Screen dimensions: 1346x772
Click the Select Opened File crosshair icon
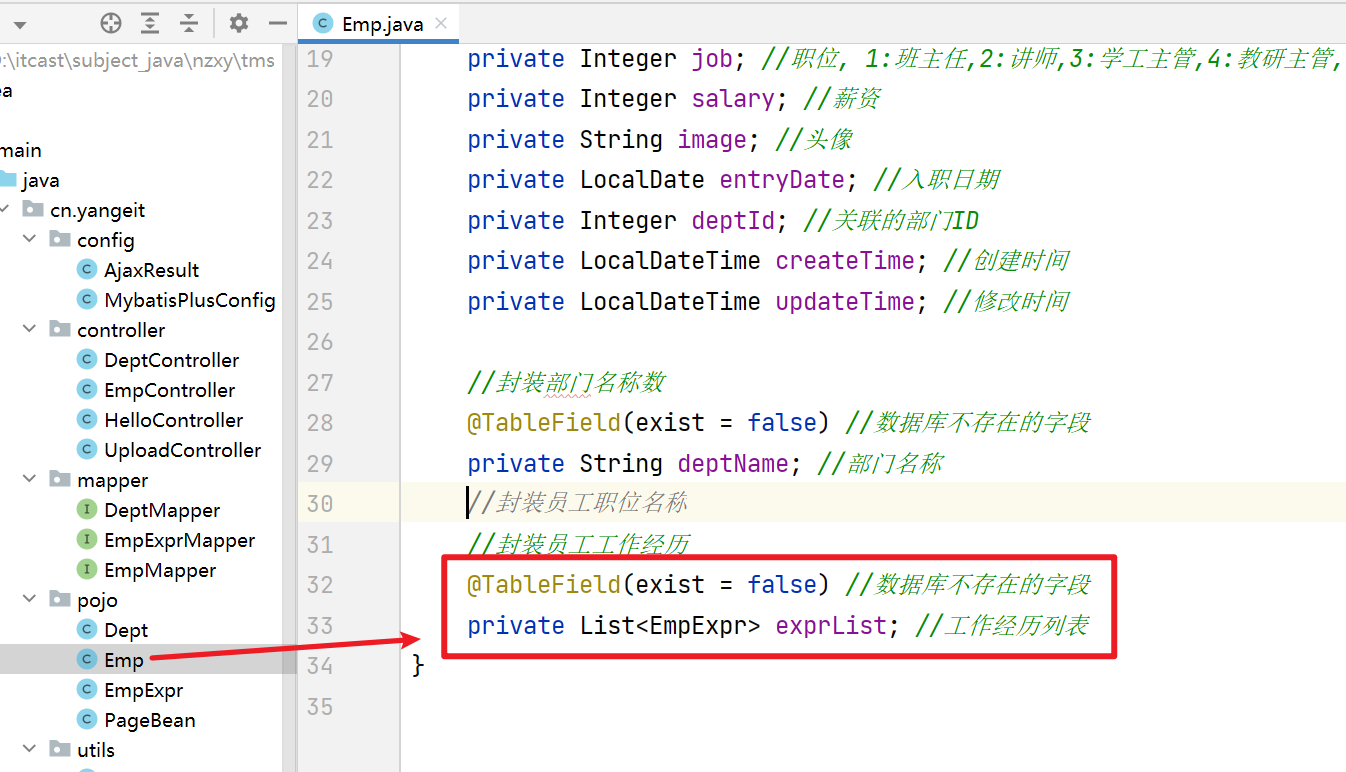pyautogui.click(x=111, y=24)
